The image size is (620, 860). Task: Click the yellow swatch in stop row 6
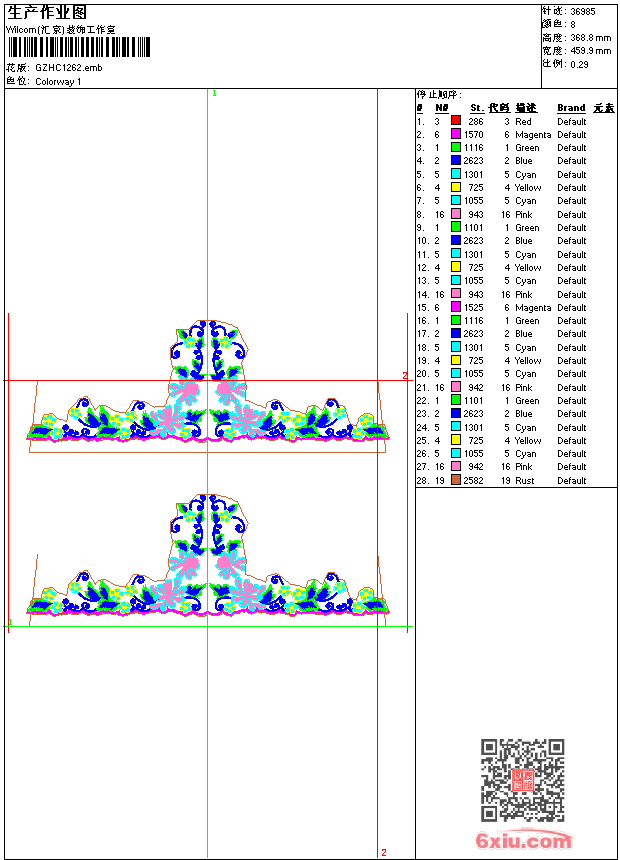[x=455, y=187]
